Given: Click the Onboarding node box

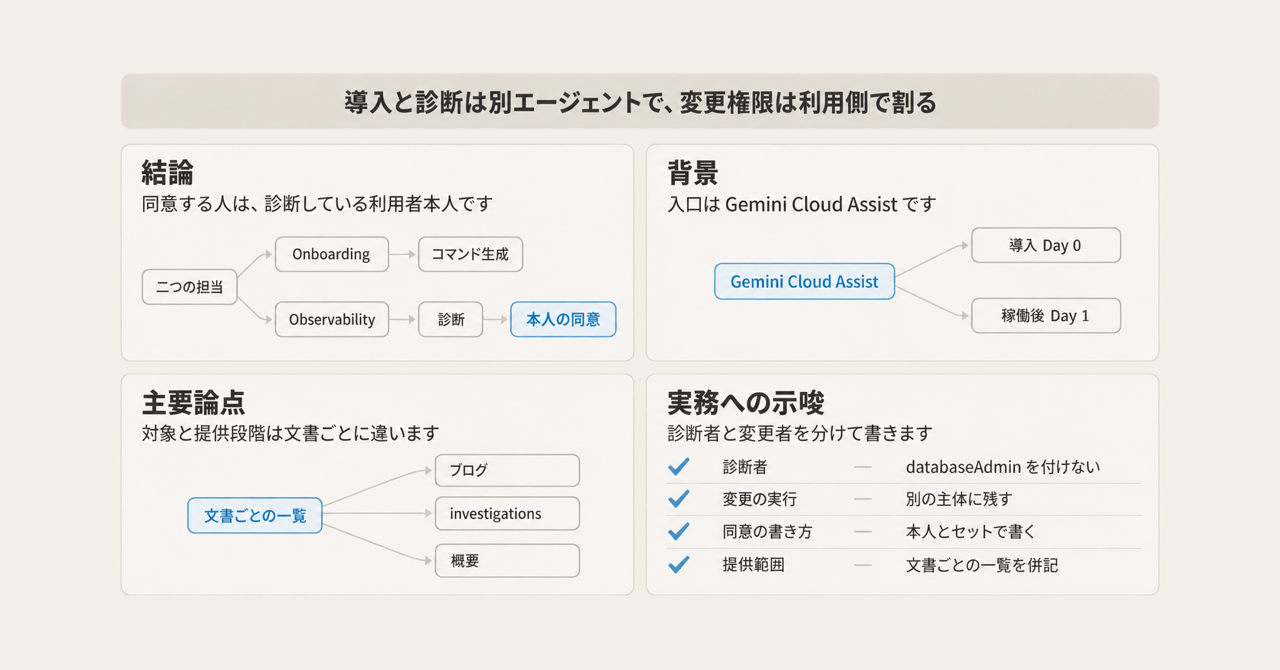Looking at the screenshot, I should [x=331, y=254].
